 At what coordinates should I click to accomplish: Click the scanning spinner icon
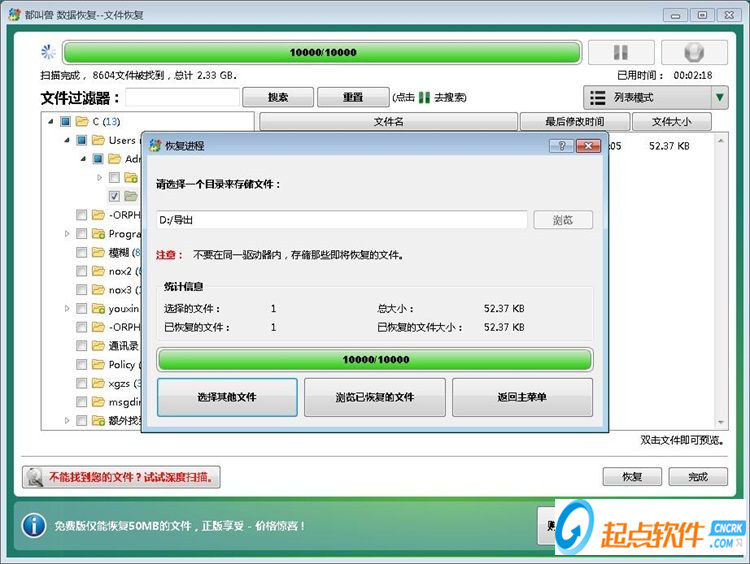pos(48,52)
